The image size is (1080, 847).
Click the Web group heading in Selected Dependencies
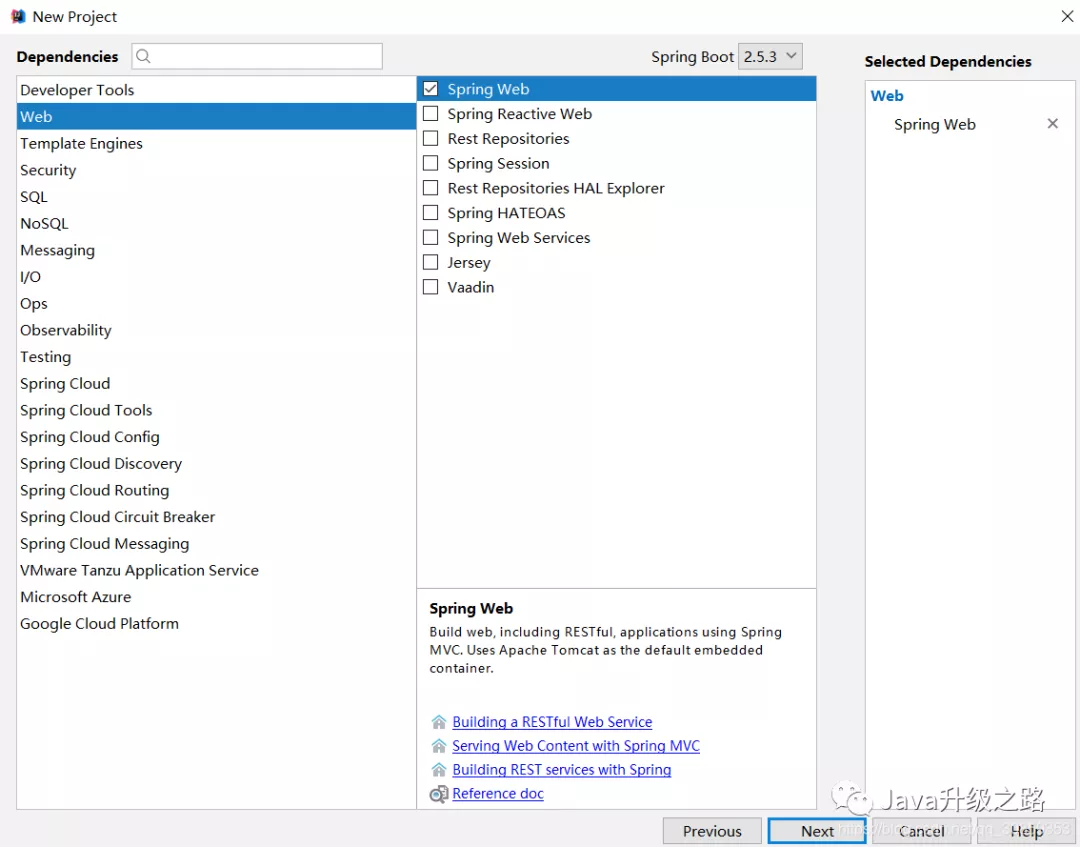[x=887, y=96]
